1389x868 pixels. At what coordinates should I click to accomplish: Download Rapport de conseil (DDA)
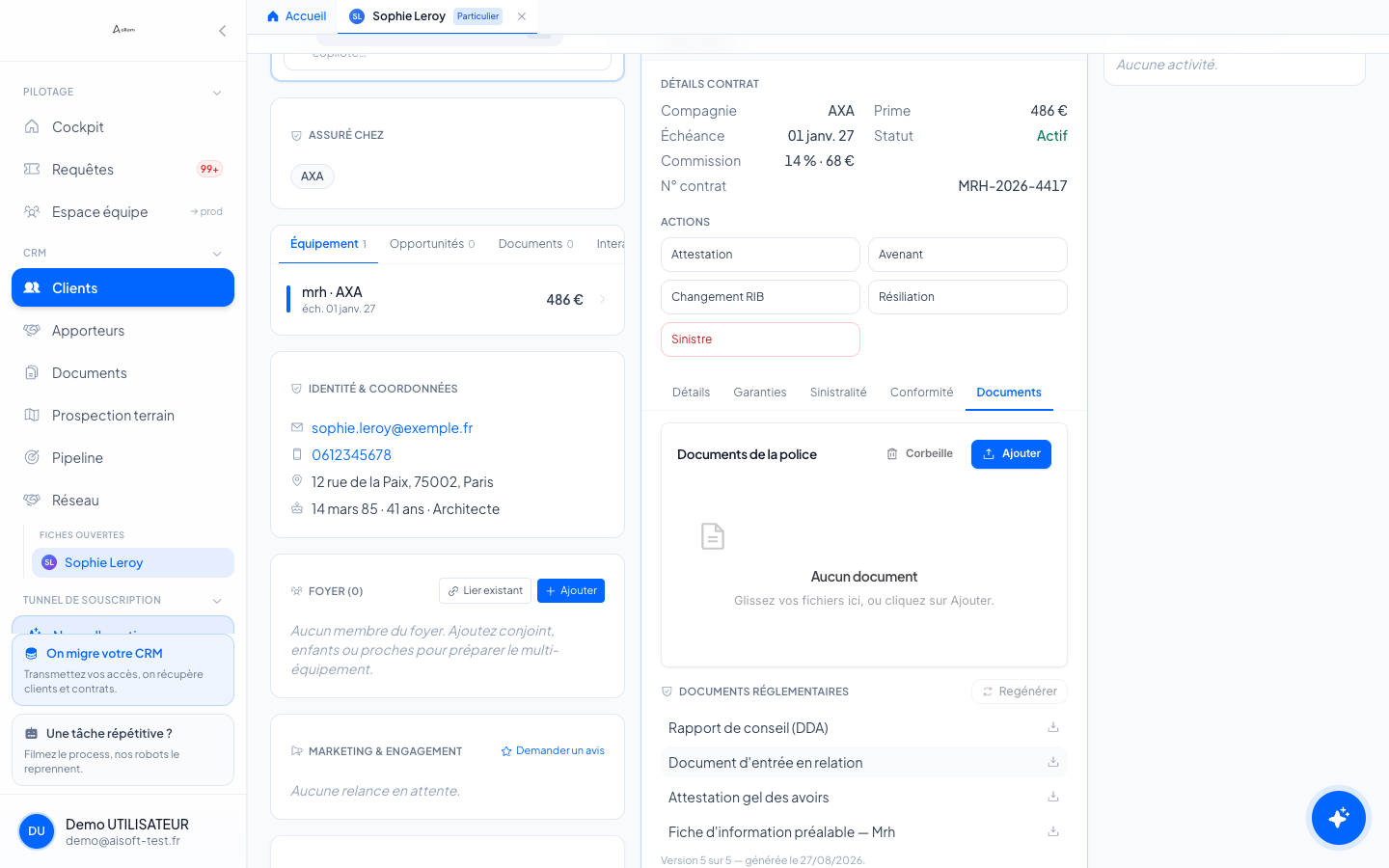(x=1053, y=727)
